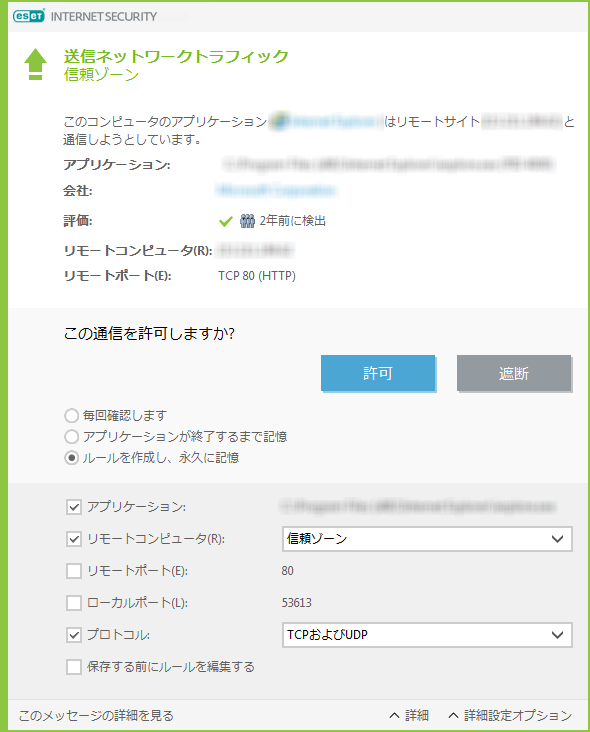This screenshot has height=732, width=590.
Task: Click local port value 53613
Action: tap(296, 603)
